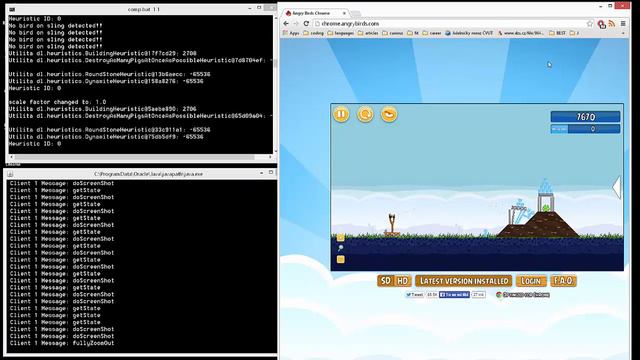Restart the level with the circular arrow button

point(365,114)
